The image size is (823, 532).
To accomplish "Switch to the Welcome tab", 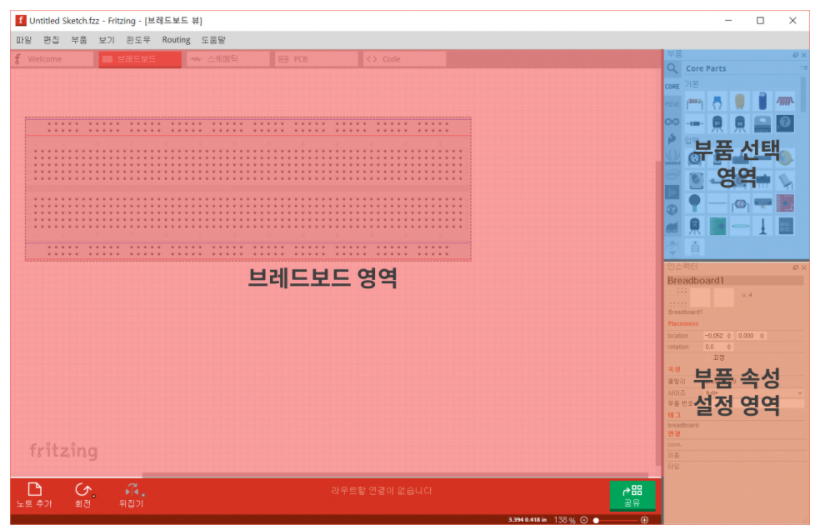I will (52, 59).
